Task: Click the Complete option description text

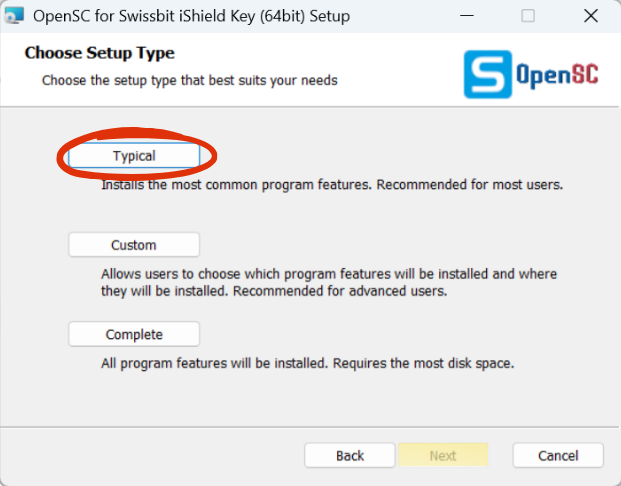Action: click(x=307, y=363)
